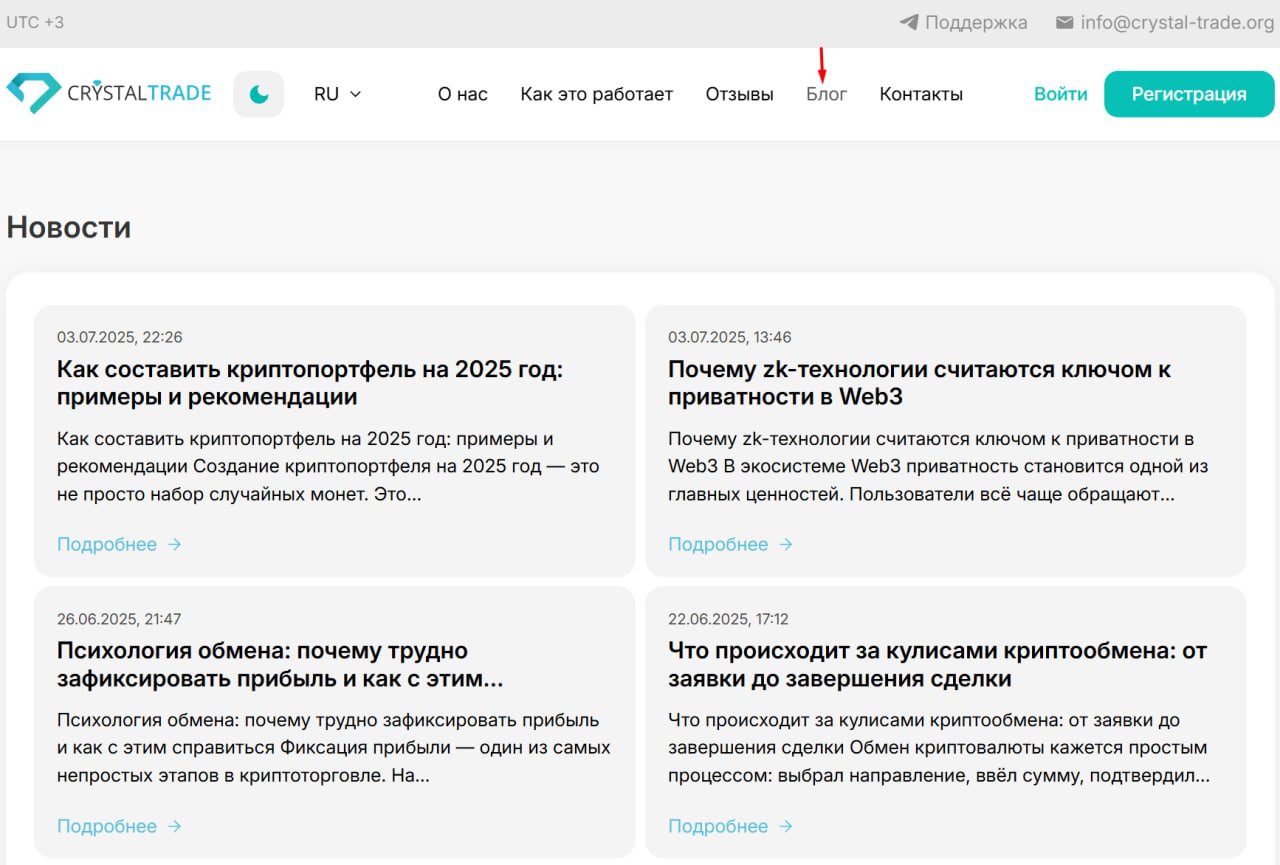Click the info@crystal-trade.org email address
Viewport: 1280px width, 865px height.
click(x=1177, y=22)
